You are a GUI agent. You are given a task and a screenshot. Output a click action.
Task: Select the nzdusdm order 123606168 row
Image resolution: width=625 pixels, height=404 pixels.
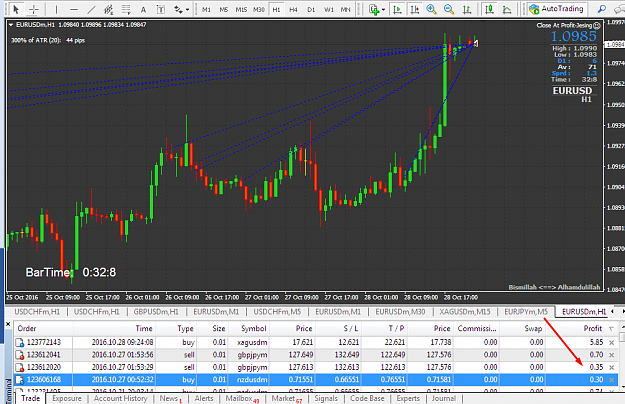point(316,380)
